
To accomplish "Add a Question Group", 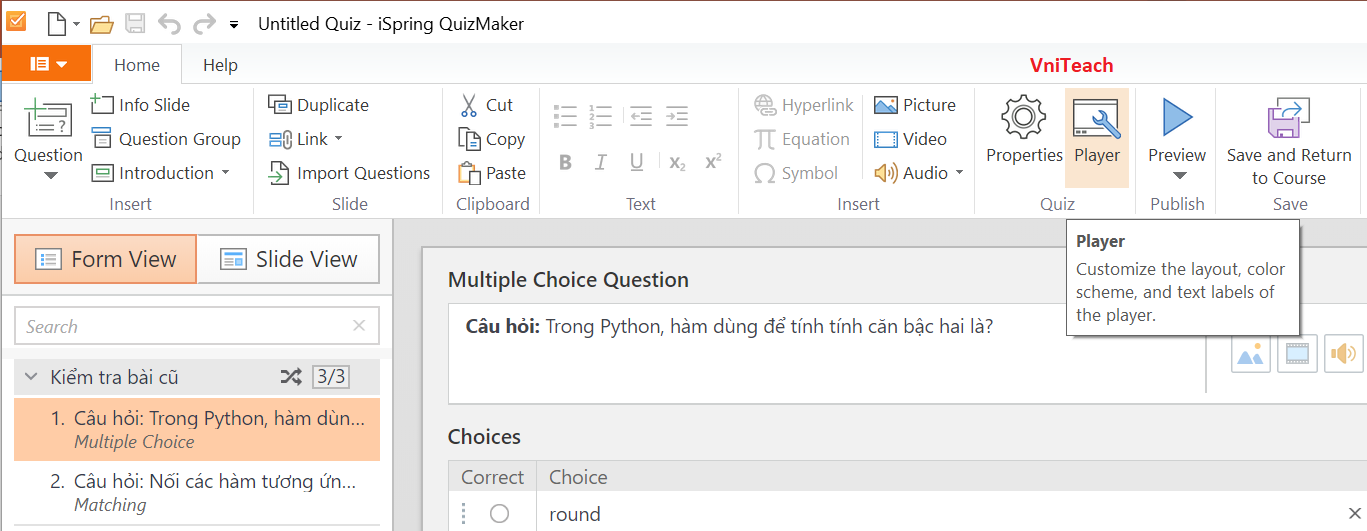I will click(x=166, y=139).
